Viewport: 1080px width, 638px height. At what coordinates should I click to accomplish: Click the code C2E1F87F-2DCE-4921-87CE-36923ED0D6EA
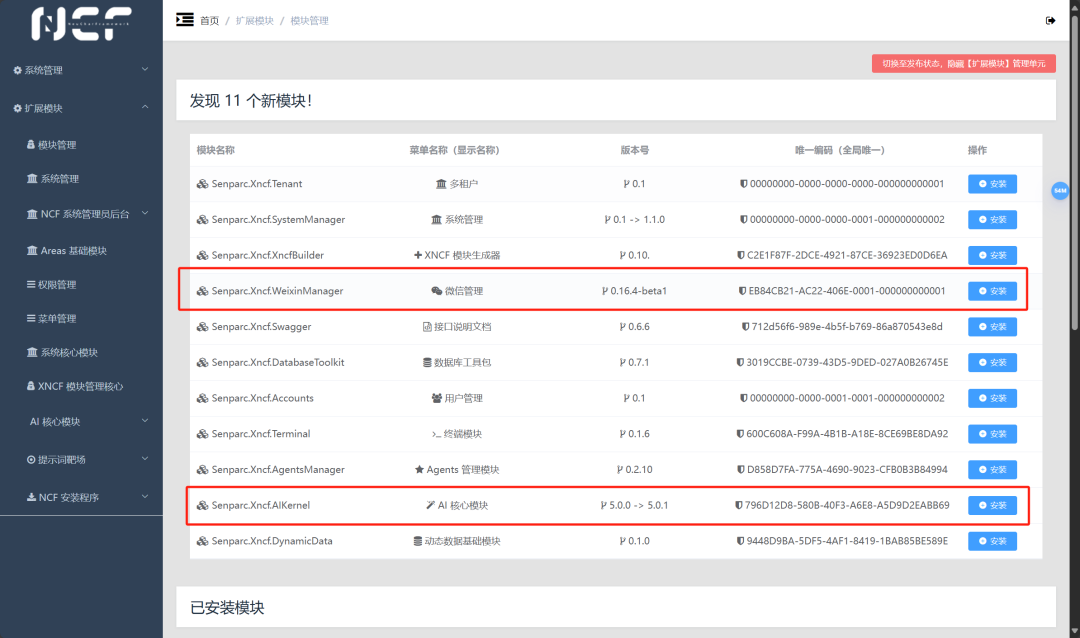pyautogui.click(x=847, y=256)
